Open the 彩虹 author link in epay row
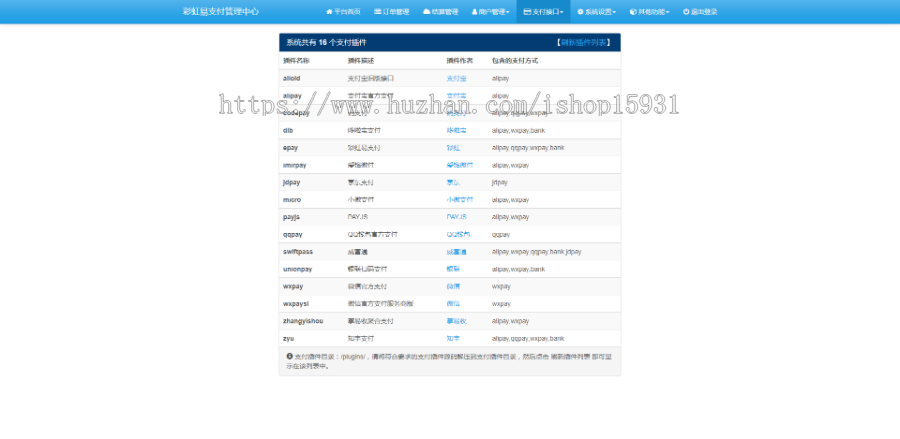This screenshot has height=439, width=900. click(x=453, y=147)
